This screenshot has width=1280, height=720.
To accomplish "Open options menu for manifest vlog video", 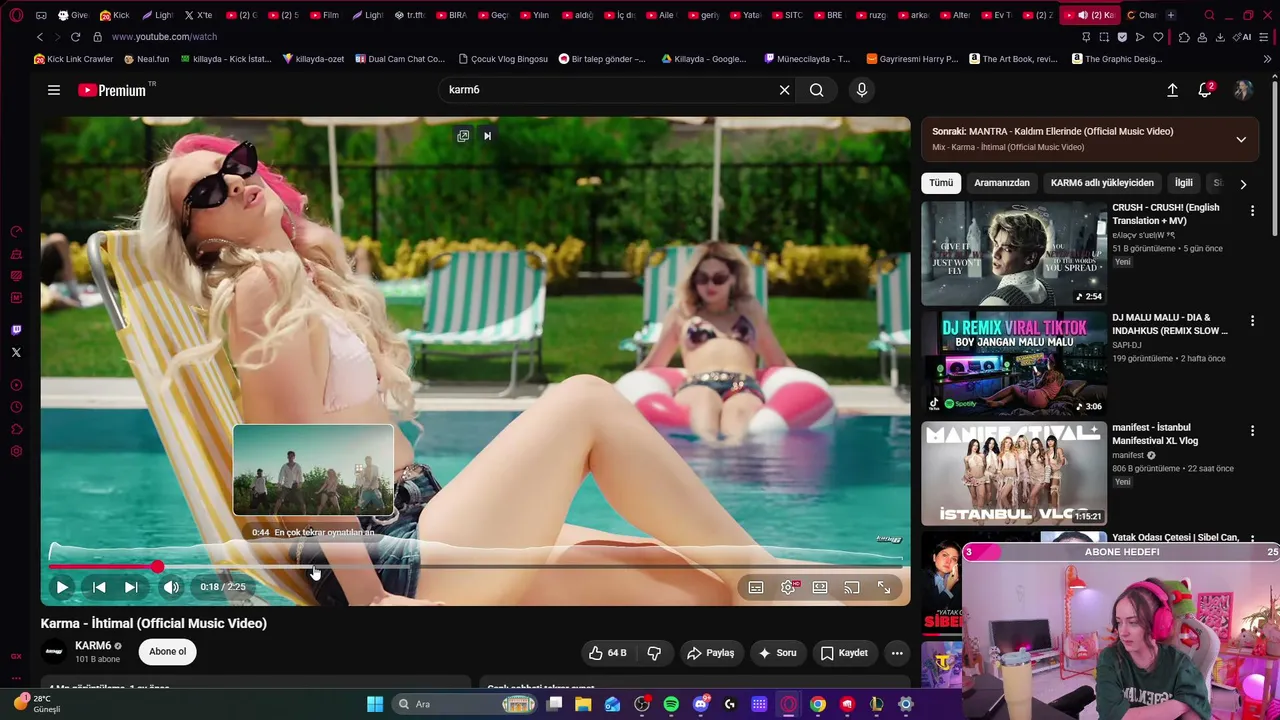I will coord(1252,431).
